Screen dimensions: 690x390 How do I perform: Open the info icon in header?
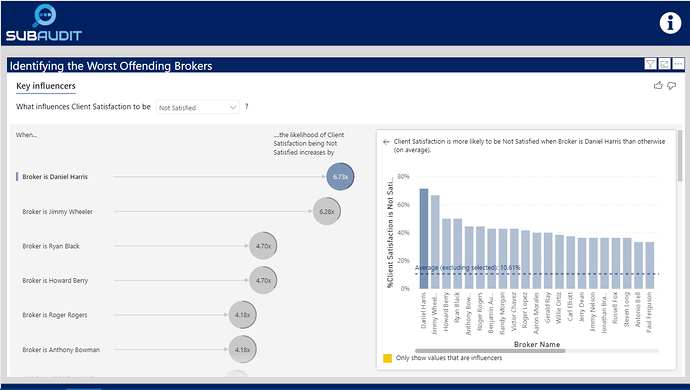[670, 23]
